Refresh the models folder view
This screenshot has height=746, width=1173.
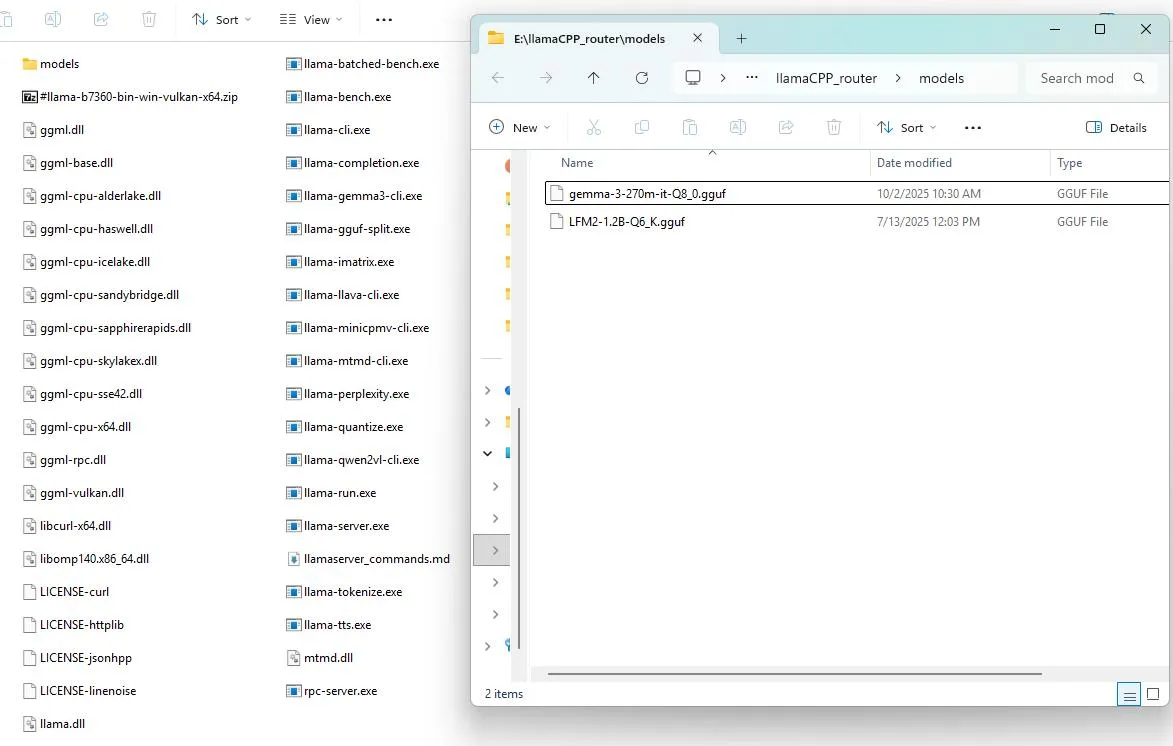(642, 78)
